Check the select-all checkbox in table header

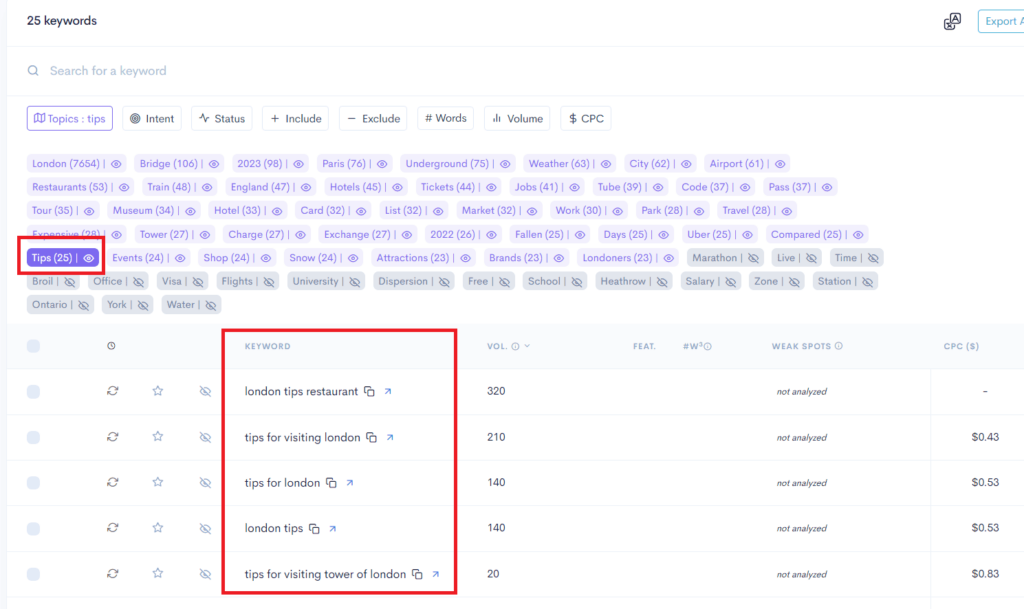click(x=33, y=345)
